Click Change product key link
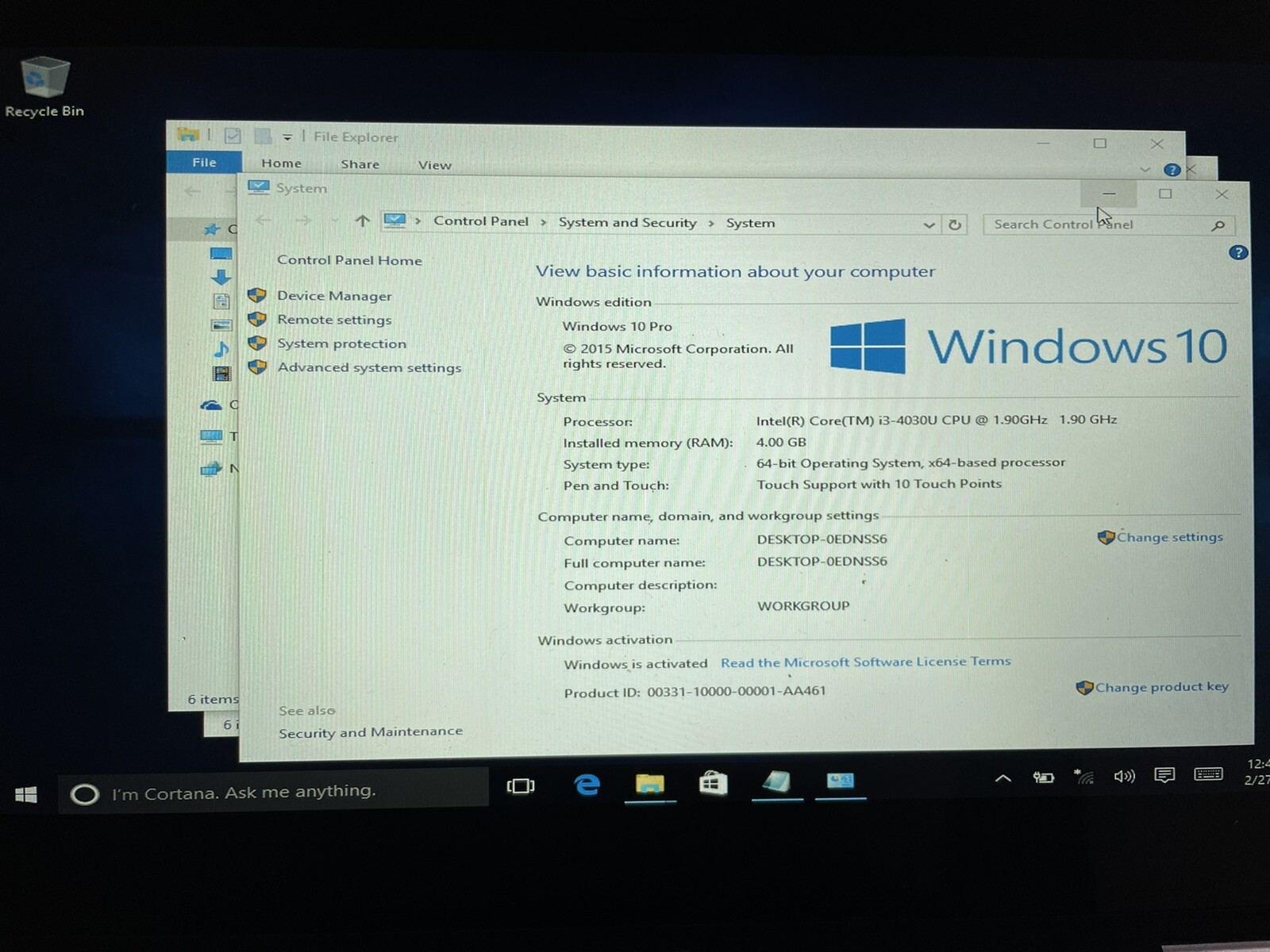Image resolution: width=1270 pixels, height=952 pixels. [1161, 687]
